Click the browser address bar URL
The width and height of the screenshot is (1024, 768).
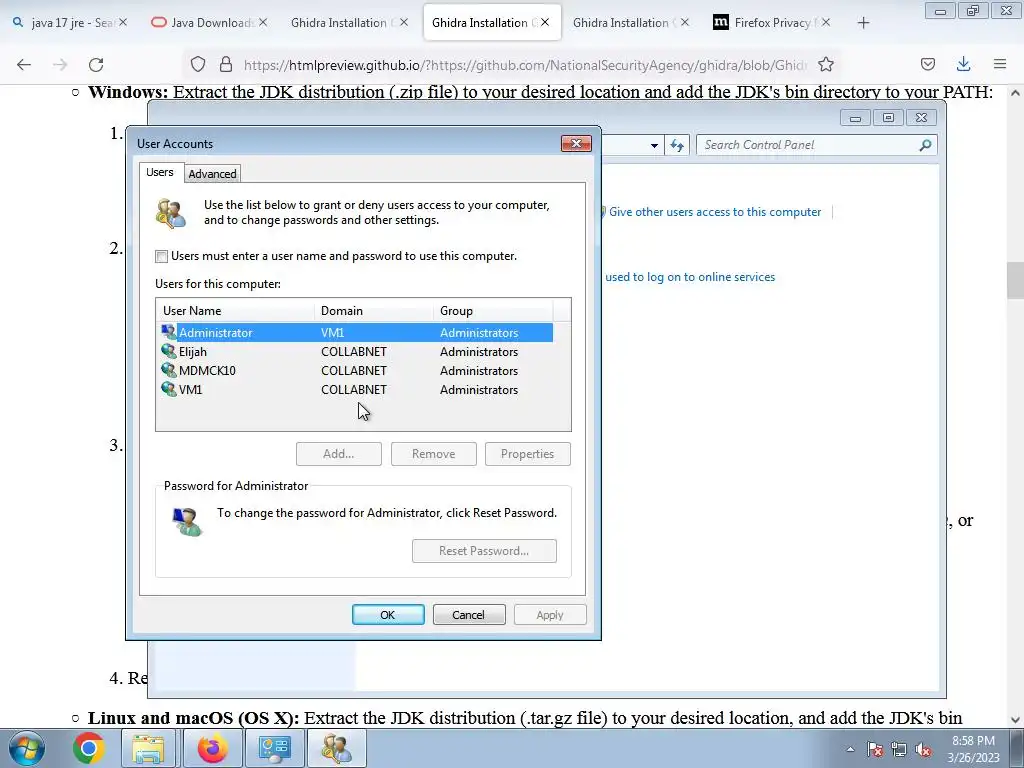click(525, 65)
